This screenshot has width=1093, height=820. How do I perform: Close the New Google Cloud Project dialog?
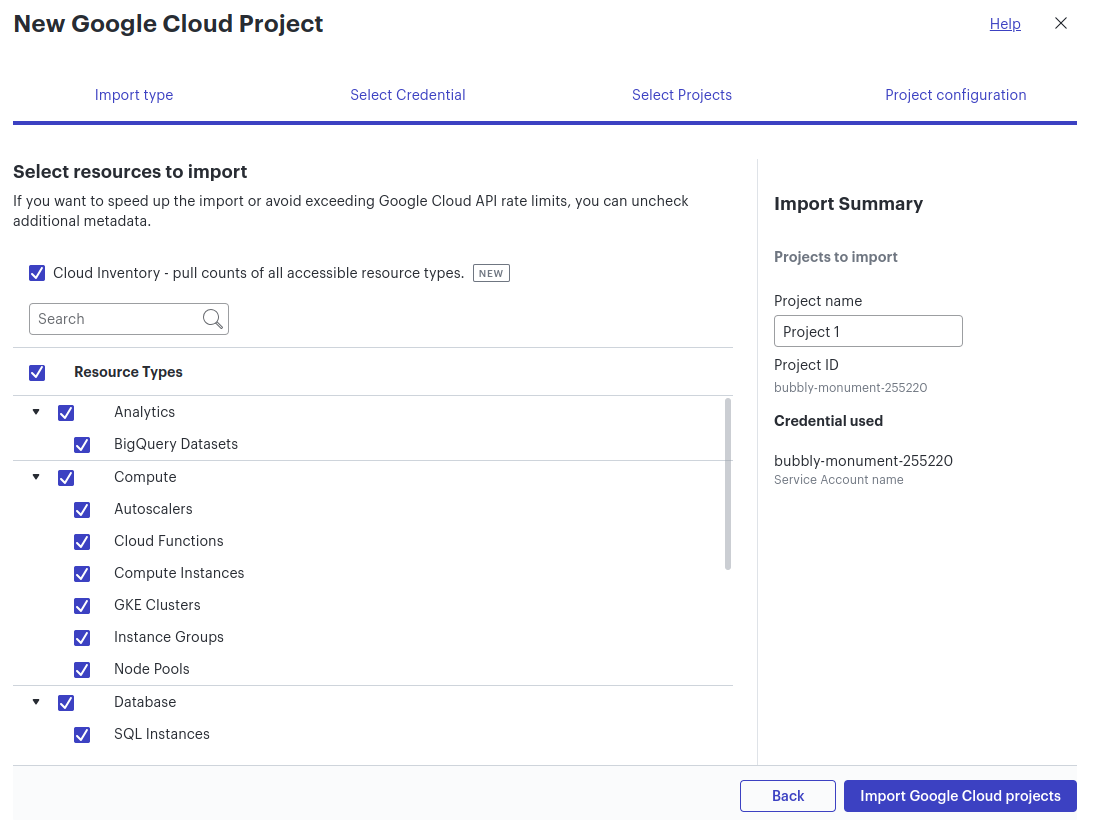coord(1060,24)
